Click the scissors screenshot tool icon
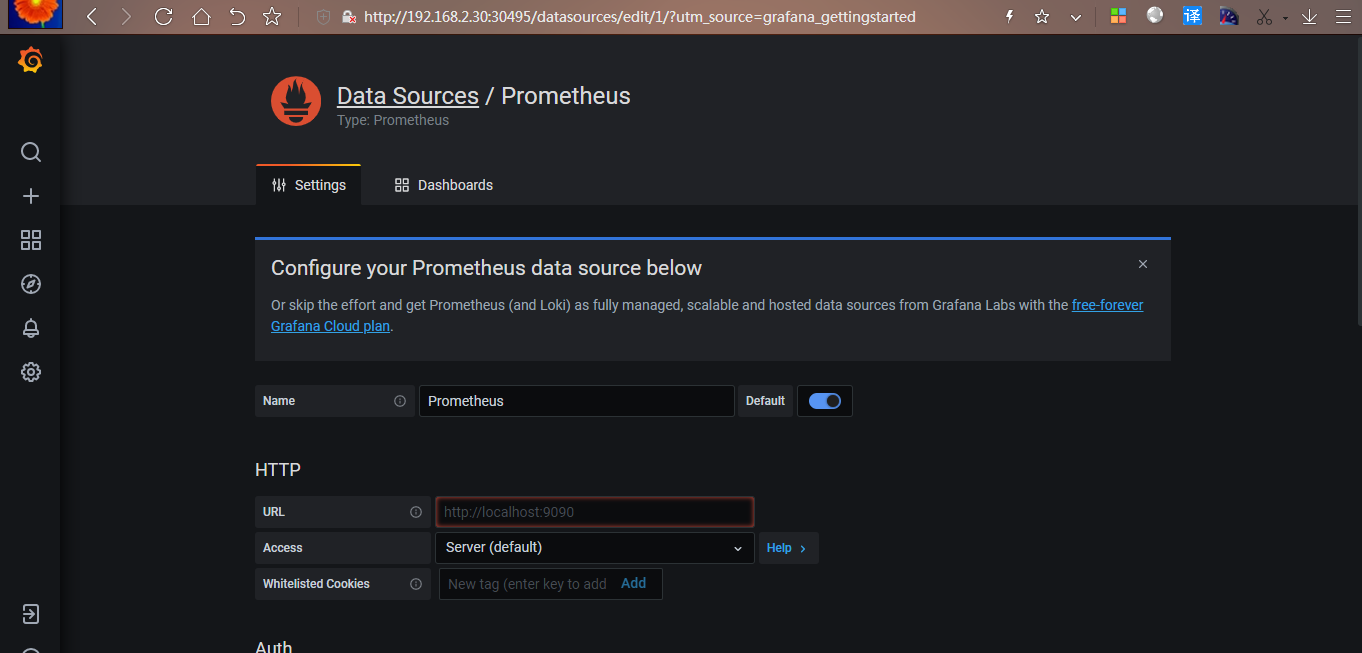The height and width of the screenshot is (653, 1362). pos(1264,17)
